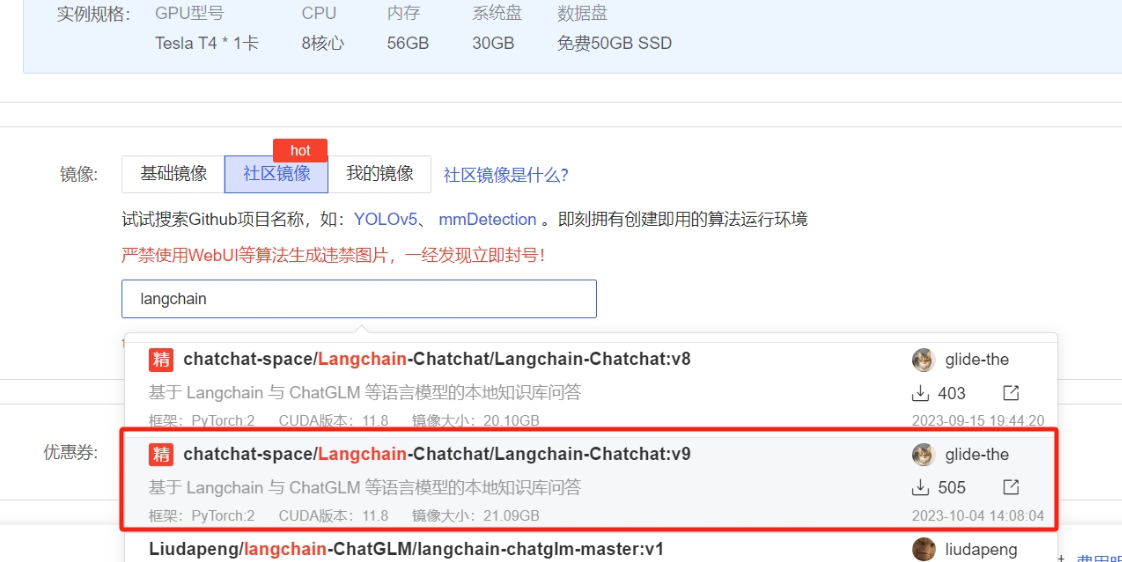Click the red hot badge
1122x562 pixels.
pos(301,150)
